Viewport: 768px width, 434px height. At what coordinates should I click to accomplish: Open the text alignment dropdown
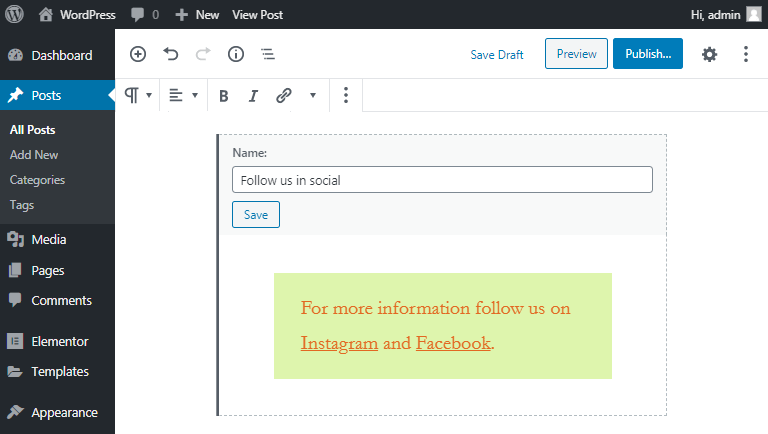[183, 95]
